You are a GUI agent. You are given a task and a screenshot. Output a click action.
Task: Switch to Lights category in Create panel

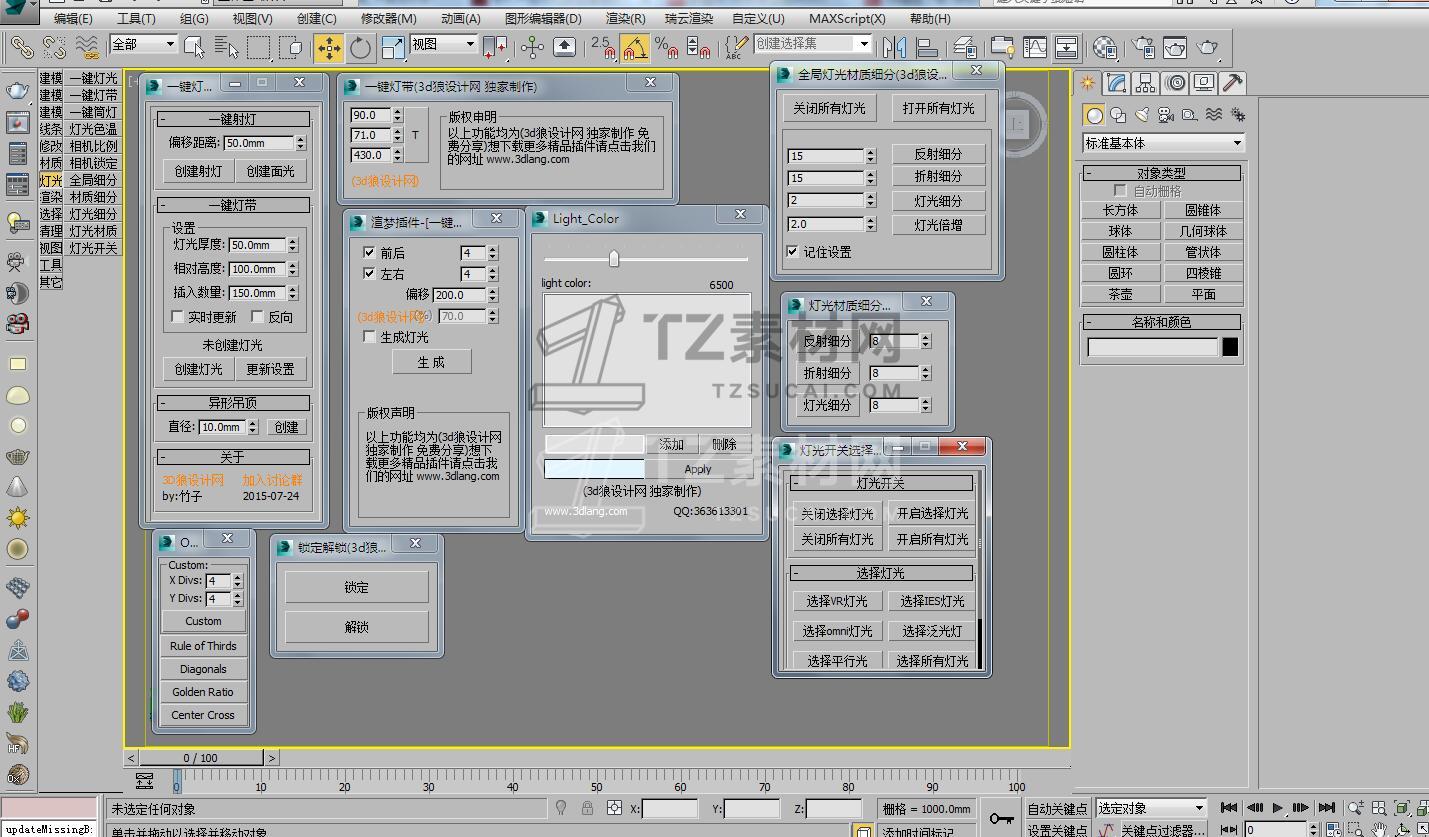point(1141,115)
